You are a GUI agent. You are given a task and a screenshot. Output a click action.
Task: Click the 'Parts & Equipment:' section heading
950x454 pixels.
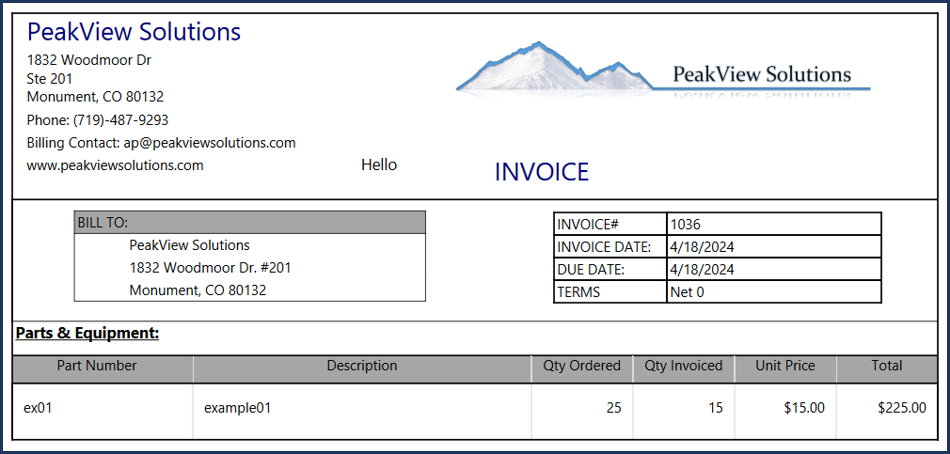(x=87, y=333)
